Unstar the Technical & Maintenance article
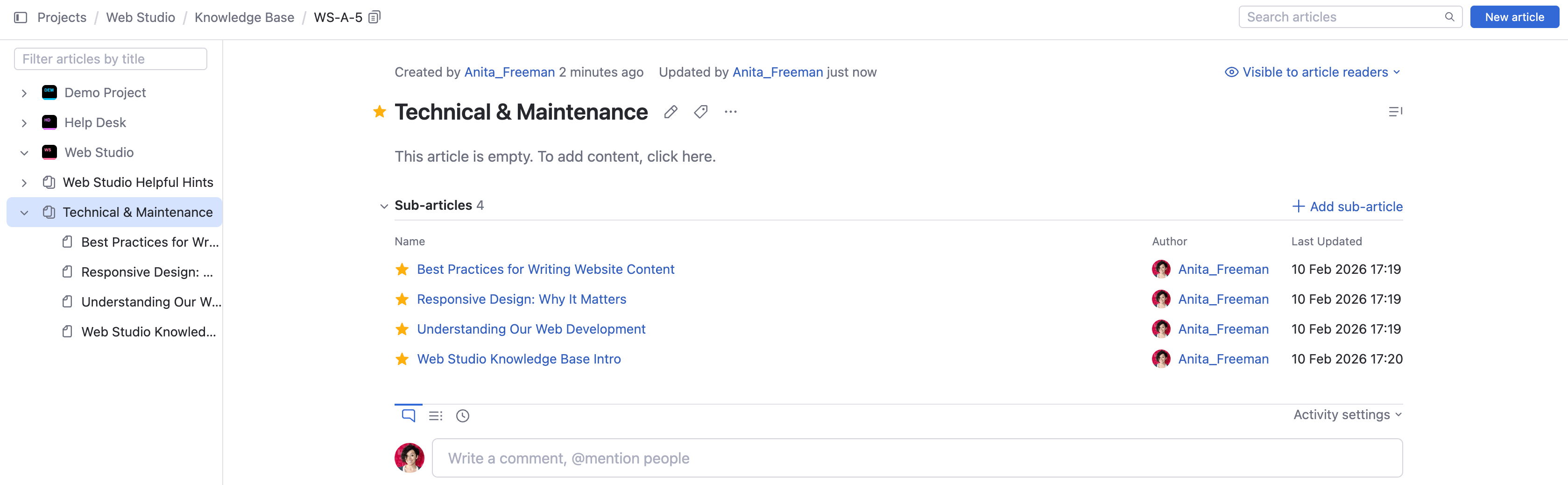This screenshot has width=1568, height=485. click(x=380, y=112)
